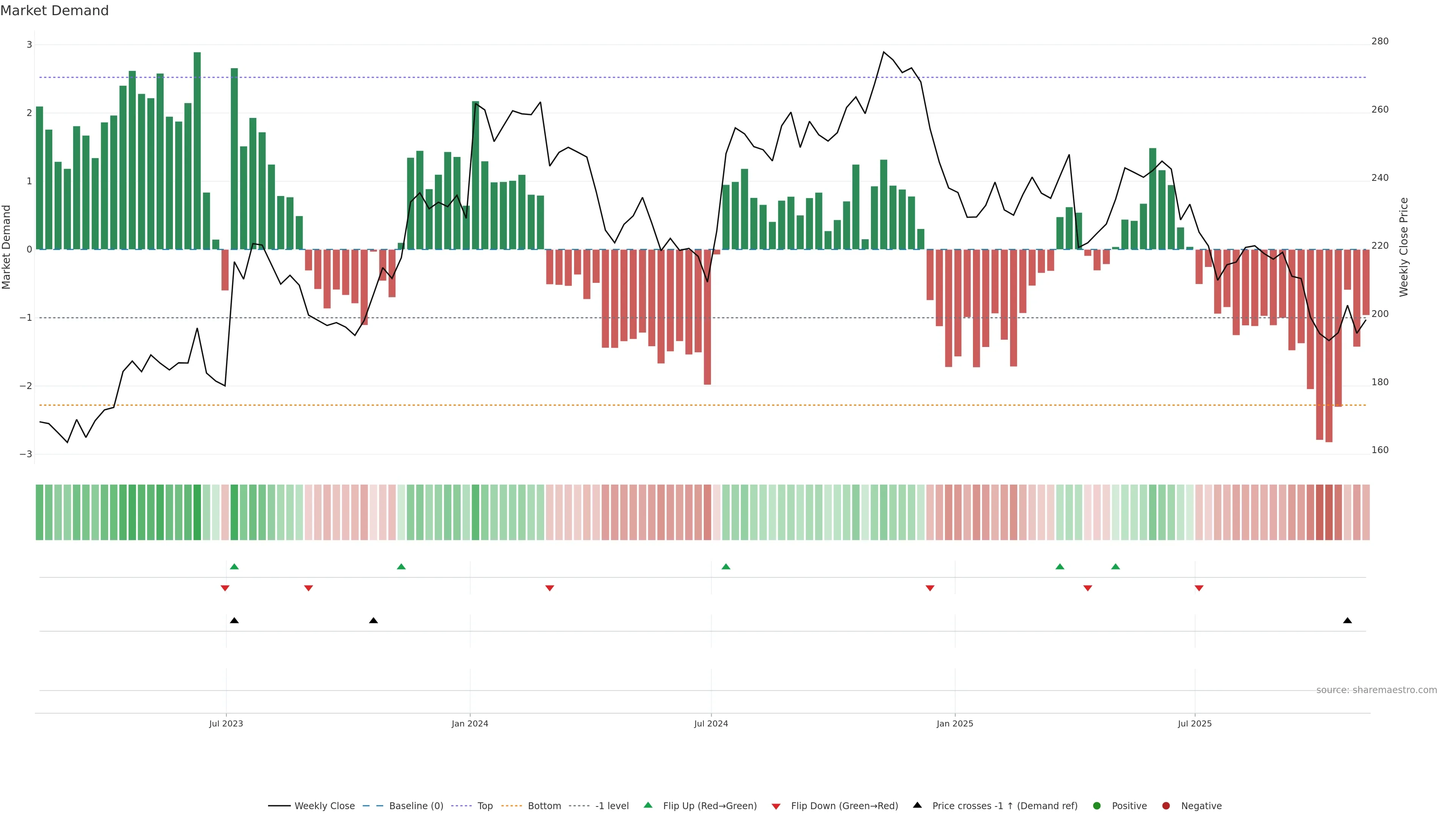Click the green Positive legend dot
Screen dimensions: 1456x819
pos(1097,805)
